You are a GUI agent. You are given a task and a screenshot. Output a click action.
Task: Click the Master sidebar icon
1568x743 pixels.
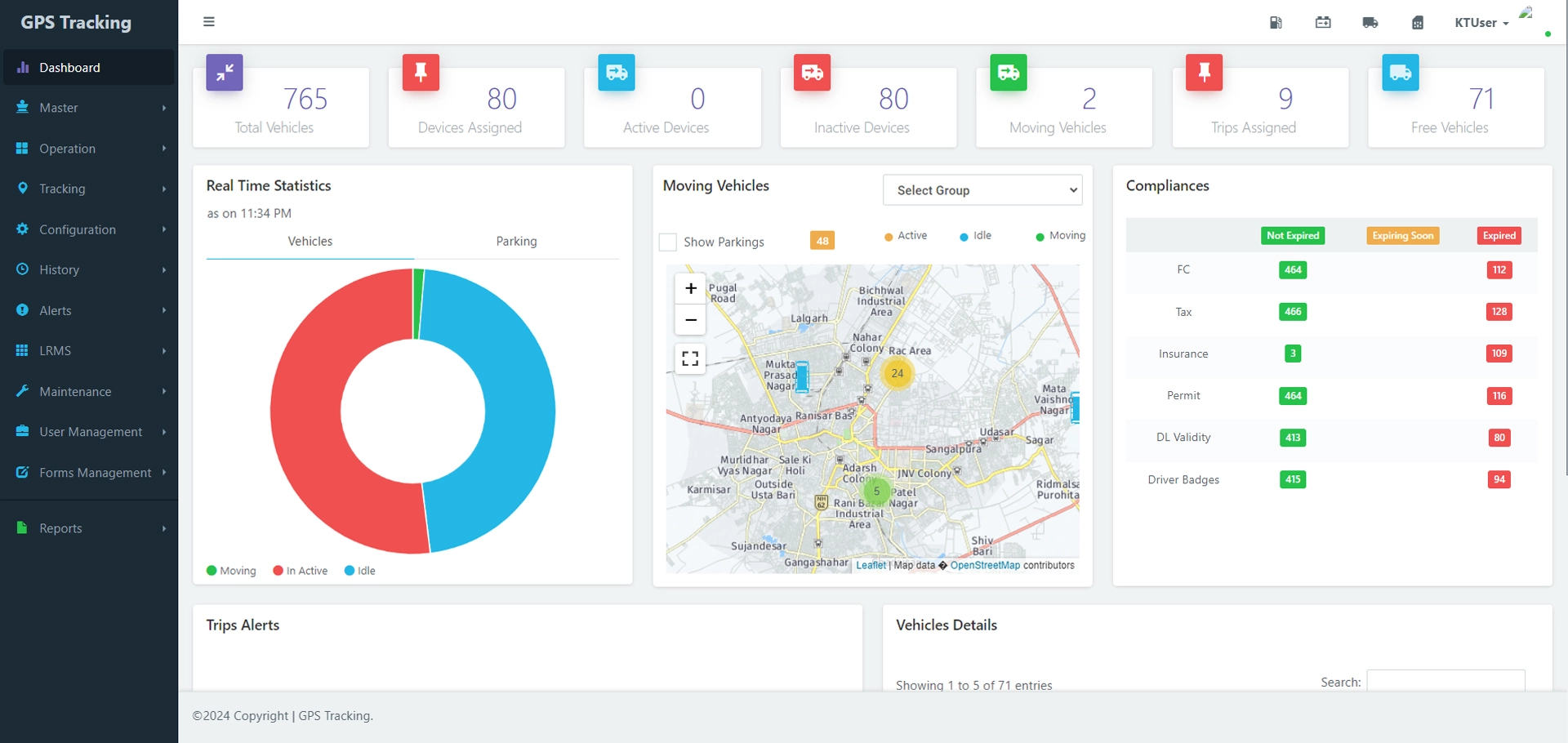pos(22,107)
